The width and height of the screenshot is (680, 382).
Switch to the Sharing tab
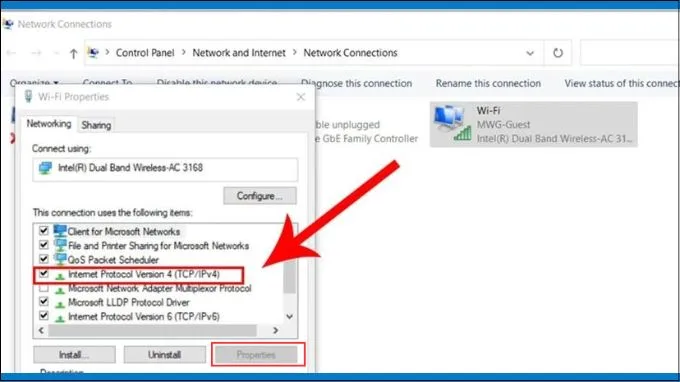point(96,125)
